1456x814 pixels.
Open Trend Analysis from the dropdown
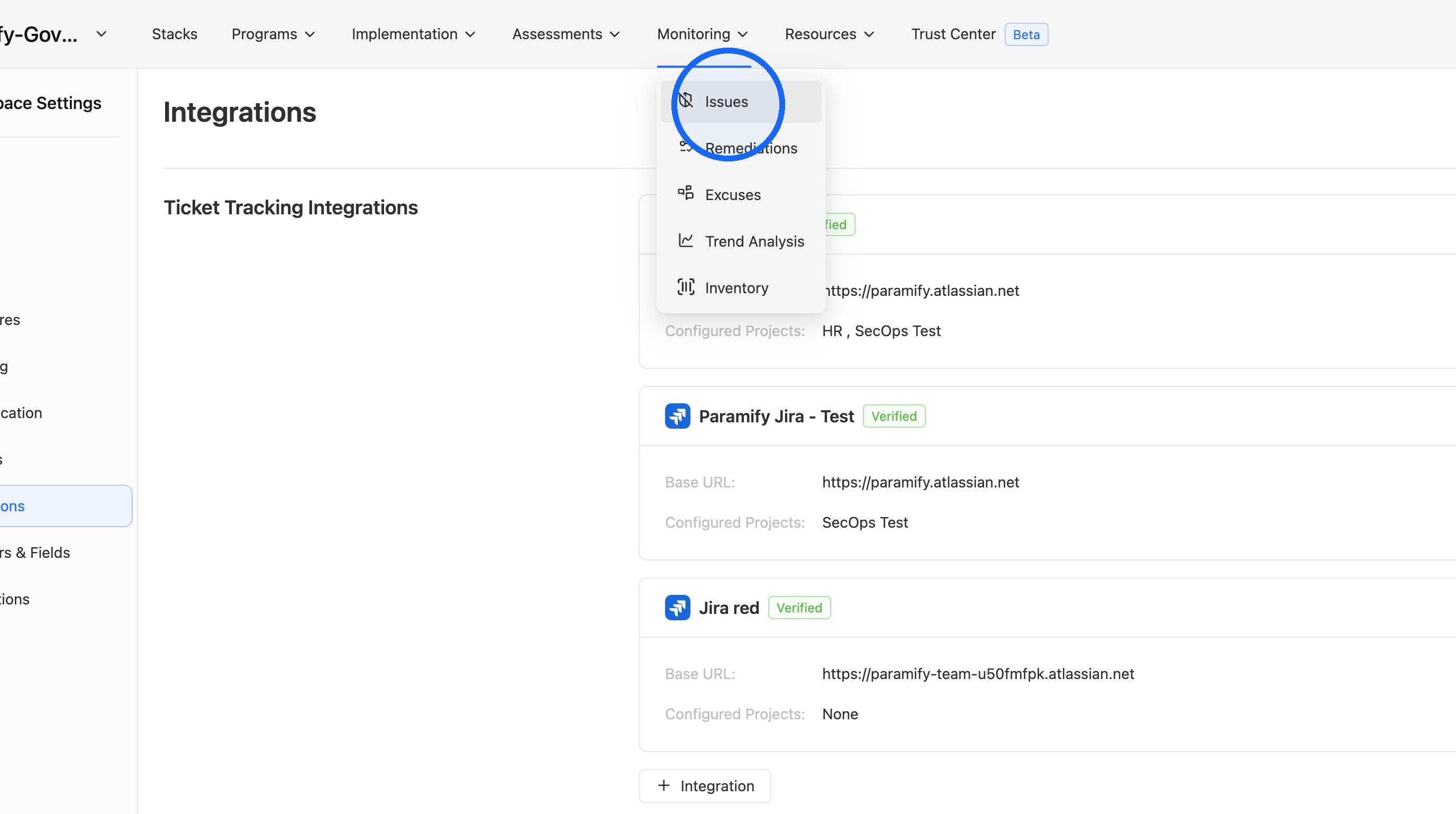[741, 241]
